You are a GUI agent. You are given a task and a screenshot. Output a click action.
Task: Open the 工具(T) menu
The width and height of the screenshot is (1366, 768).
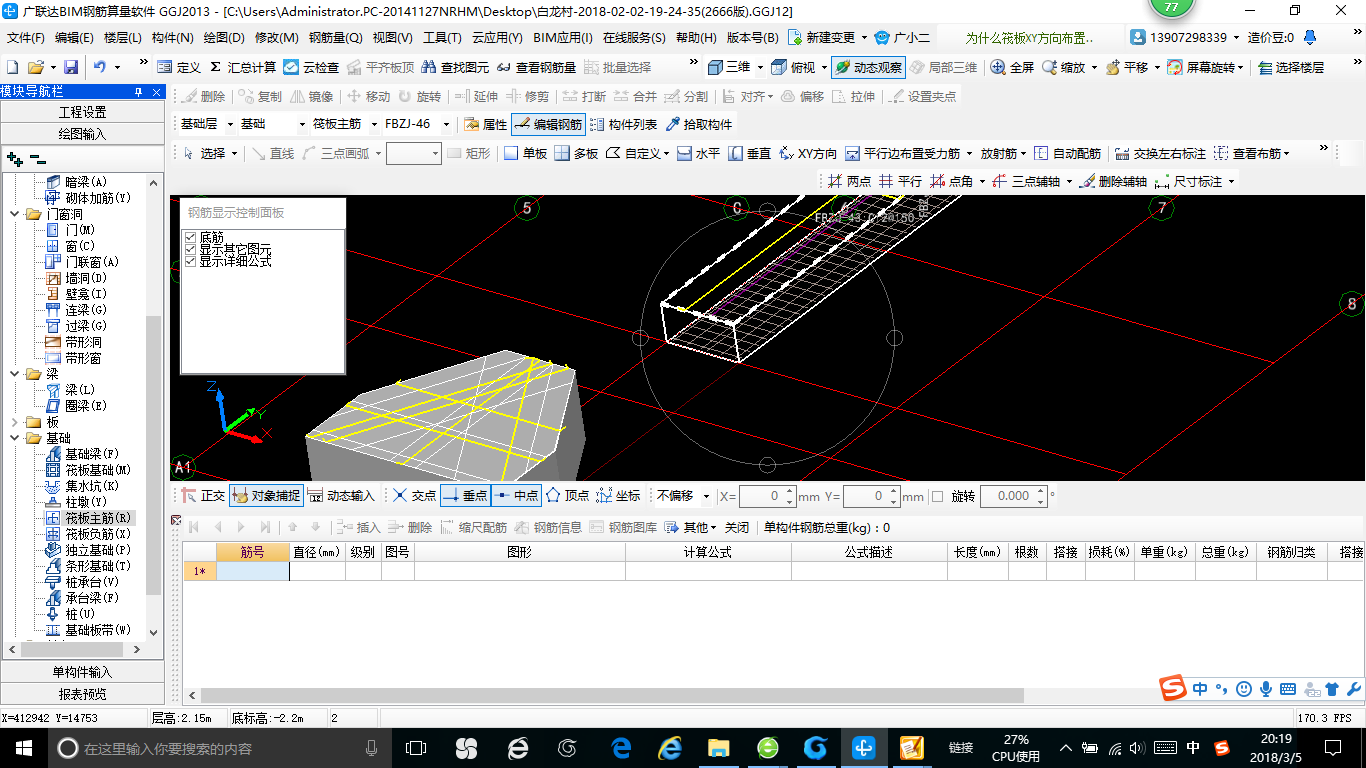[442, 38]
